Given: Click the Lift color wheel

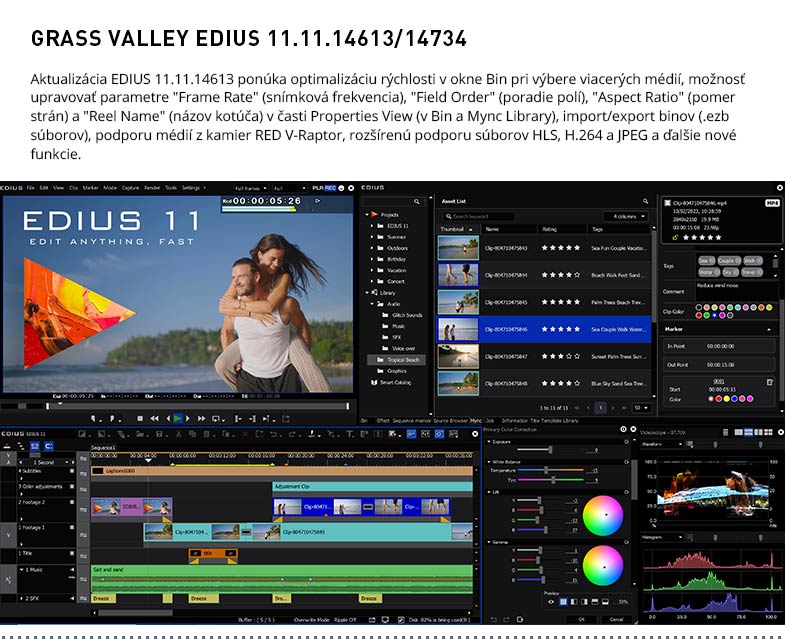Looking at the screenshot, I should tap(603, 516).
